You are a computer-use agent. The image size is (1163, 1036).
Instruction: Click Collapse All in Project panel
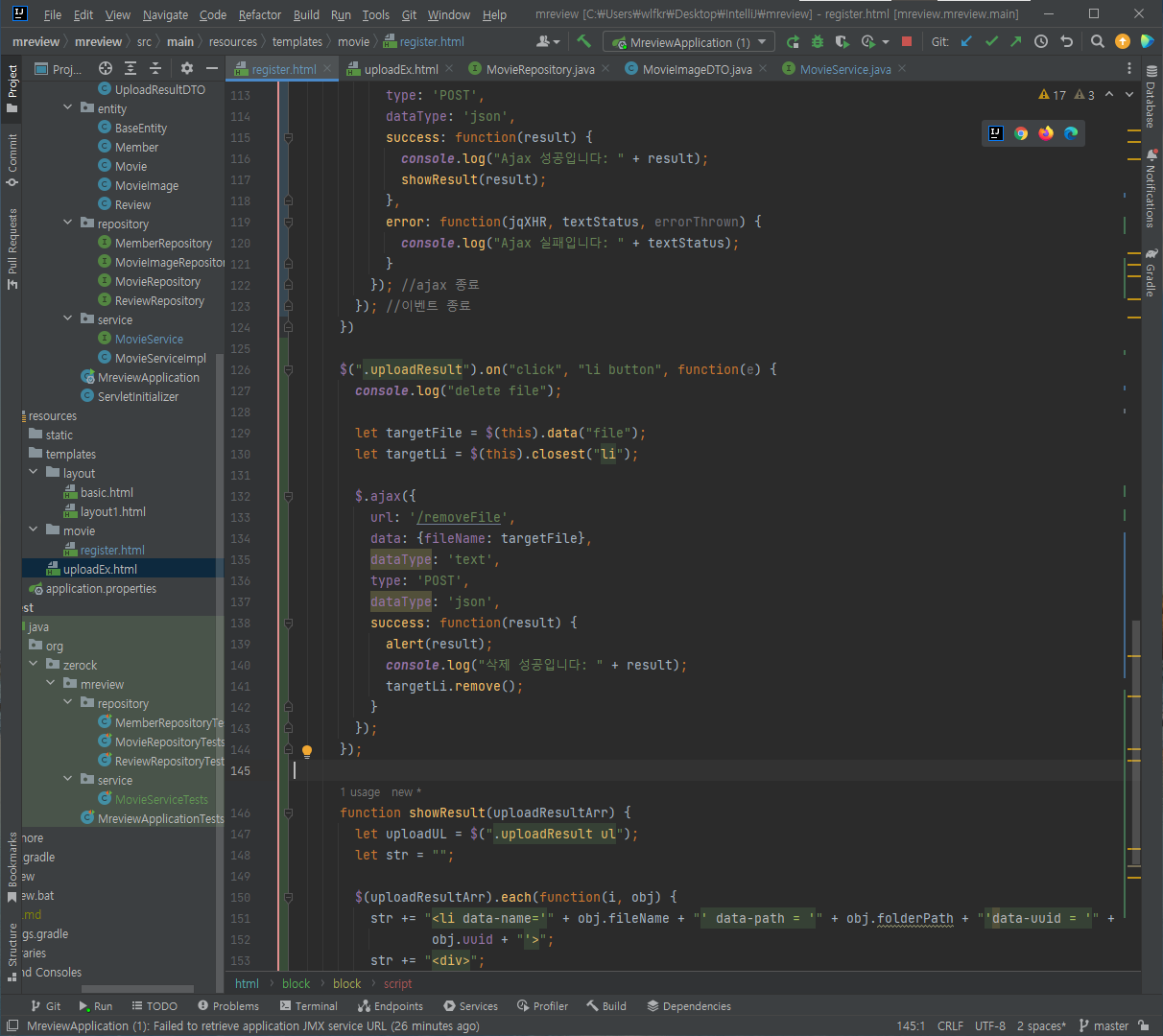point(155,68)
